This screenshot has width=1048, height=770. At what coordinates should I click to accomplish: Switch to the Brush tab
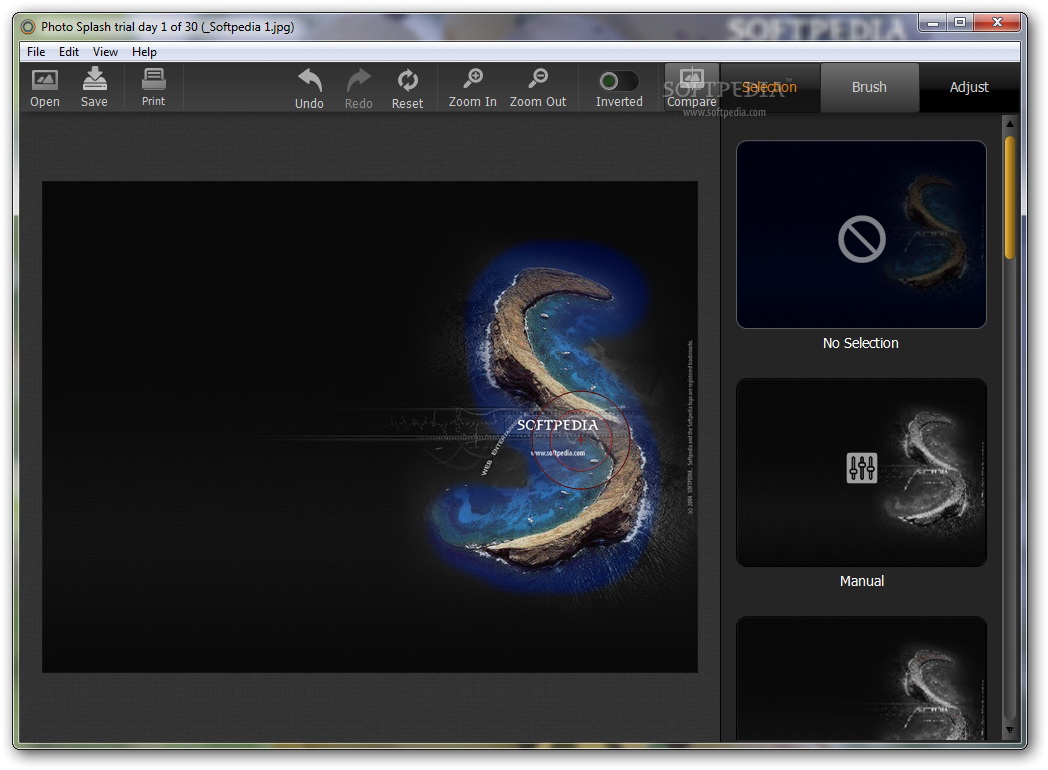click(869, 87)
